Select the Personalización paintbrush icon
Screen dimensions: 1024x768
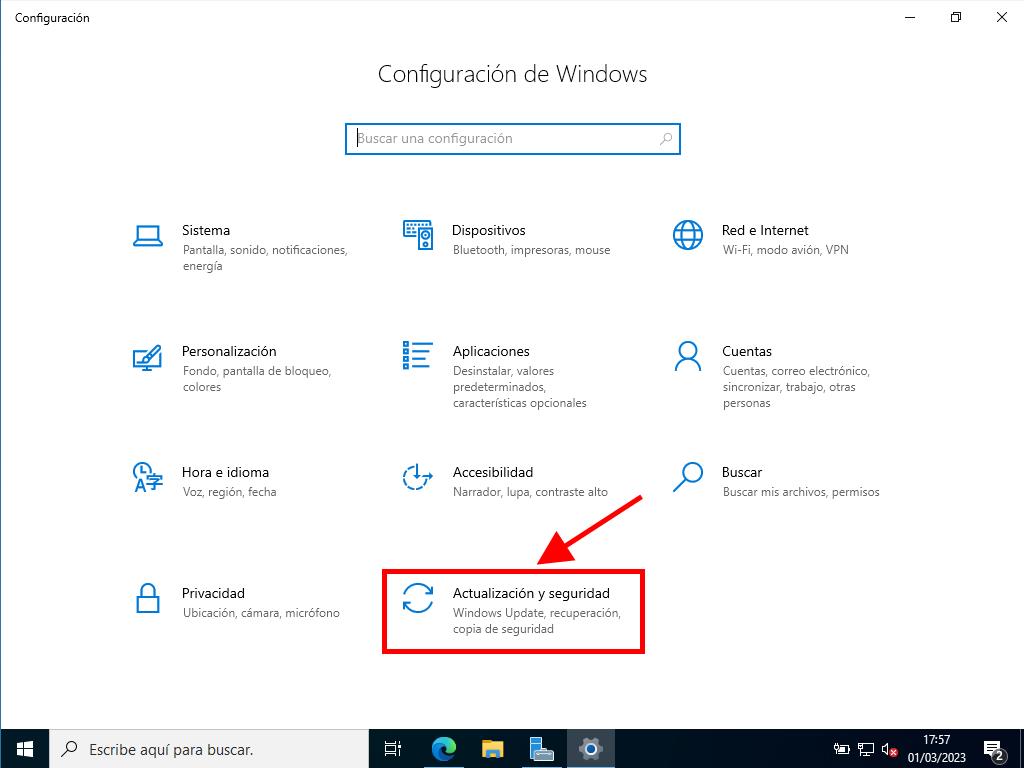pyautogui.click(x=148, y=357)
